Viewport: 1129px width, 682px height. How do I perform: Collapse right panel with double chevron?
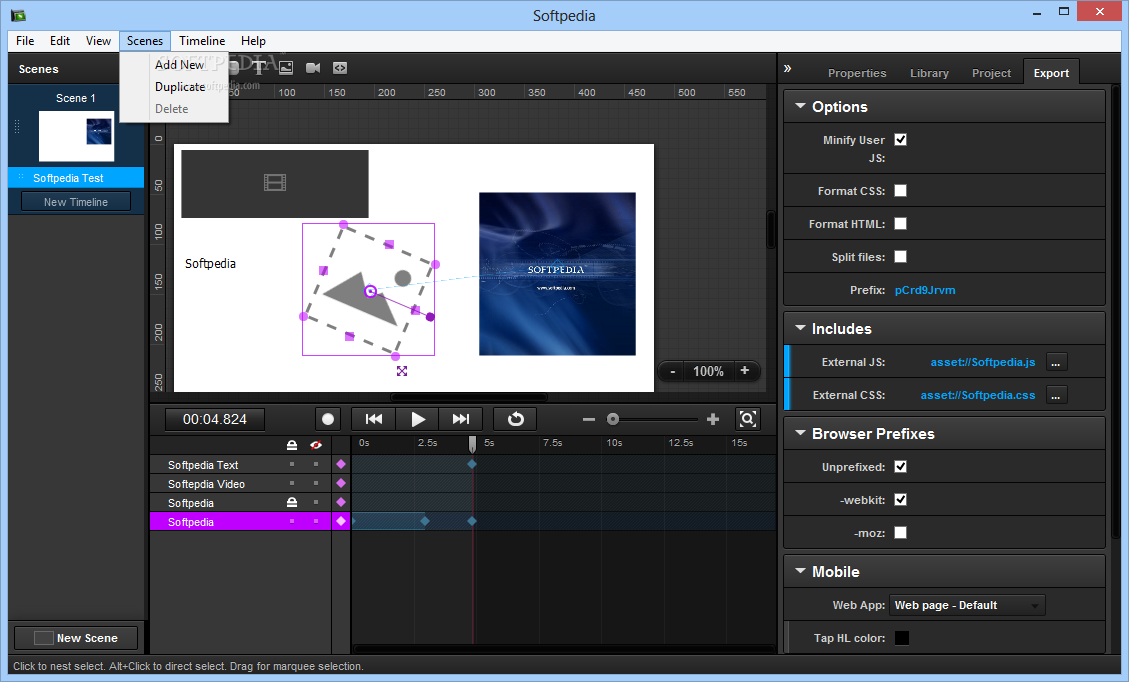[x=788, y=68]
